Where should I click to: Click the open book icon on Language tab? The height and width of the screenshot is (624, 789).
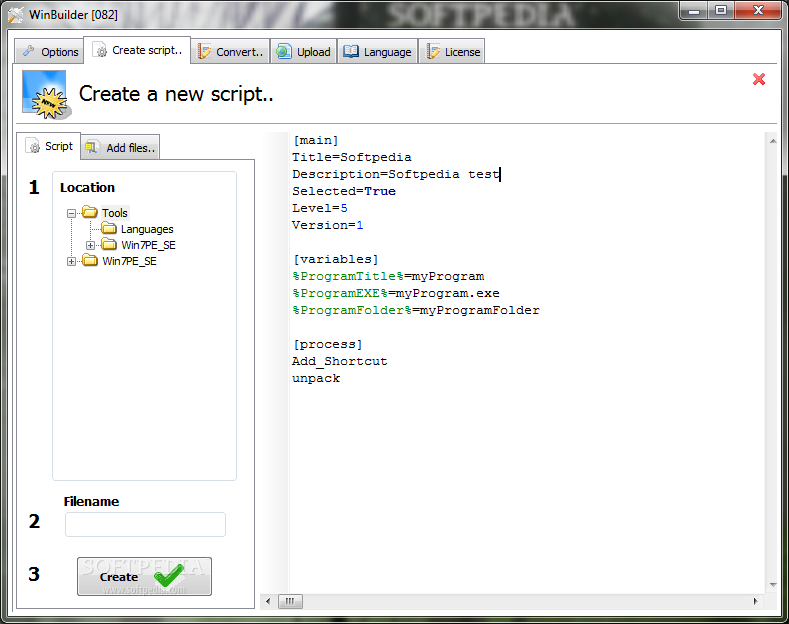pyautogui.click(x=351, y=51)
